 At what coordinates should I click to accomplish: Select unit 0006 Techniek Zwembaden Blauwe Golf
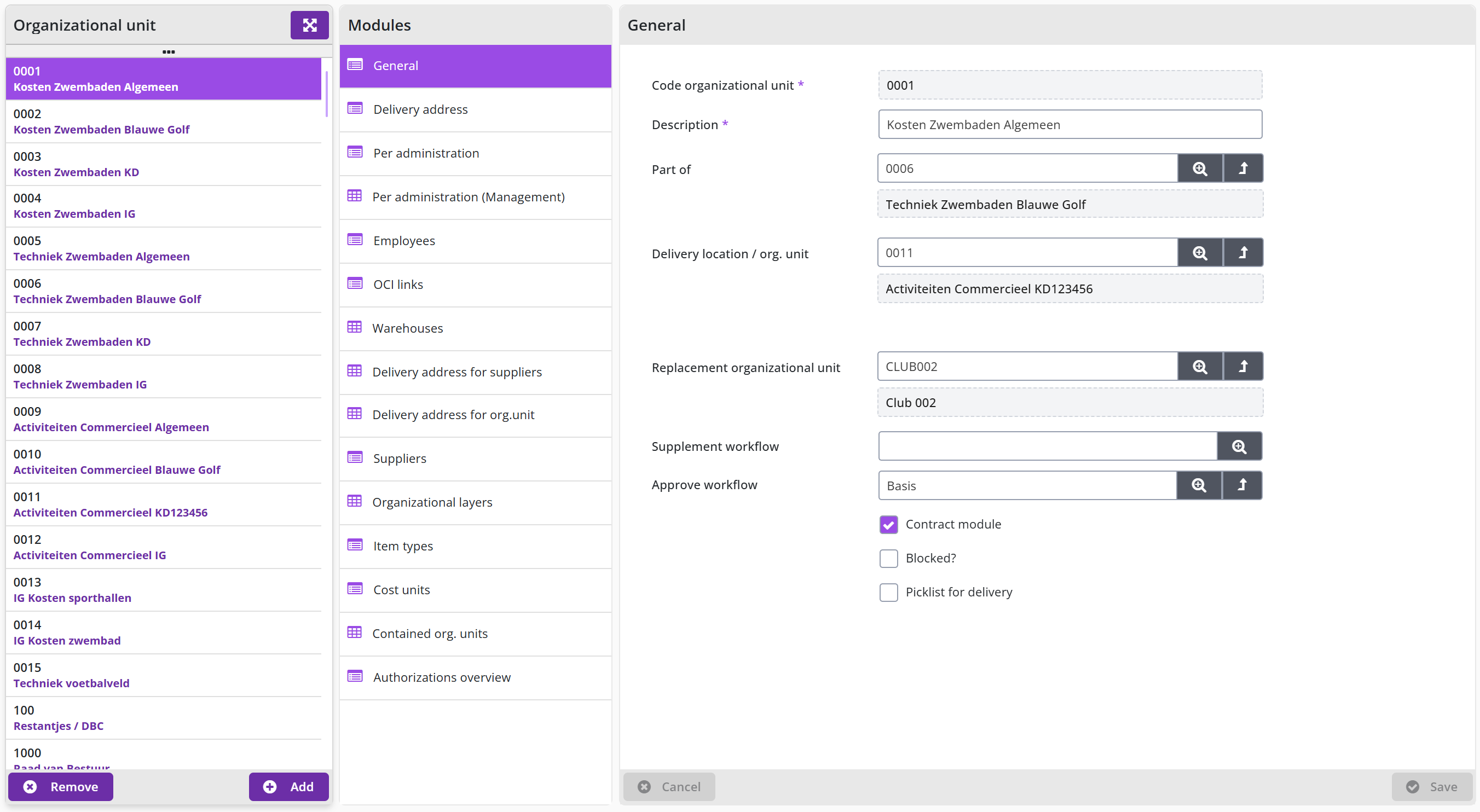coord(163,291)
